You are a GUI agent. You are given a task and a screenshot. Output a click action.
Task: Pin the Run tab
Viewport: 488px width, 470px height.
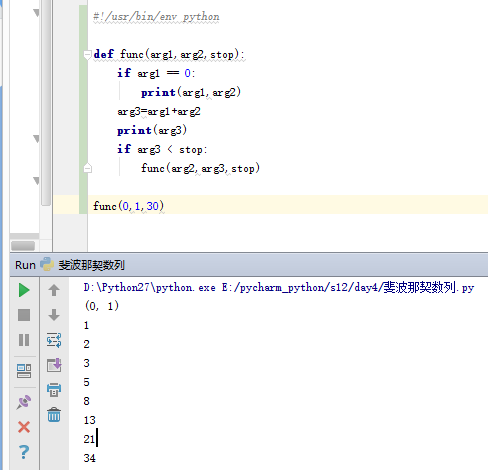24,402
